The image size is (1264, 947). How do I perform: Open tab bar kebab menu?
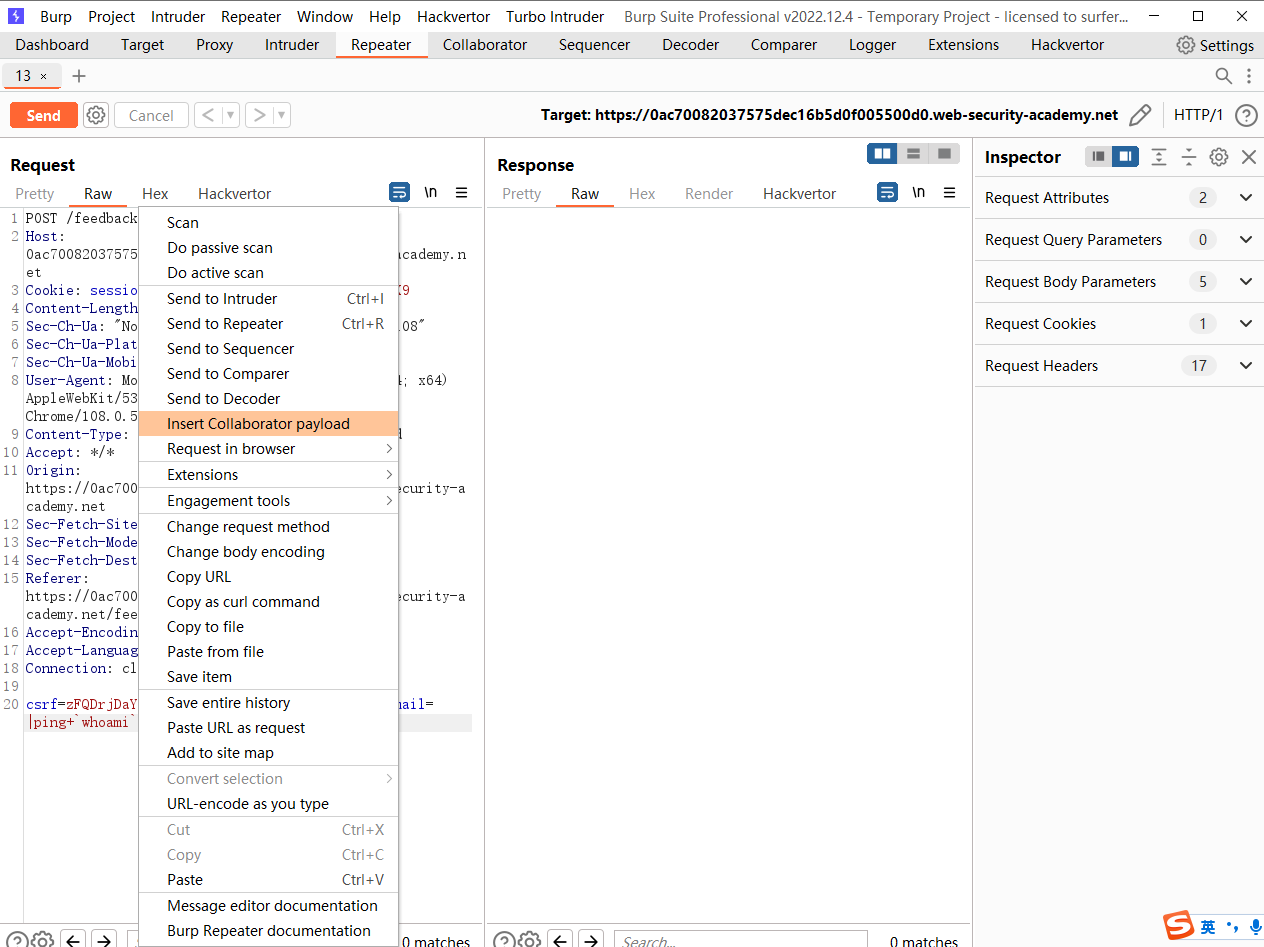click(1249, 76)
